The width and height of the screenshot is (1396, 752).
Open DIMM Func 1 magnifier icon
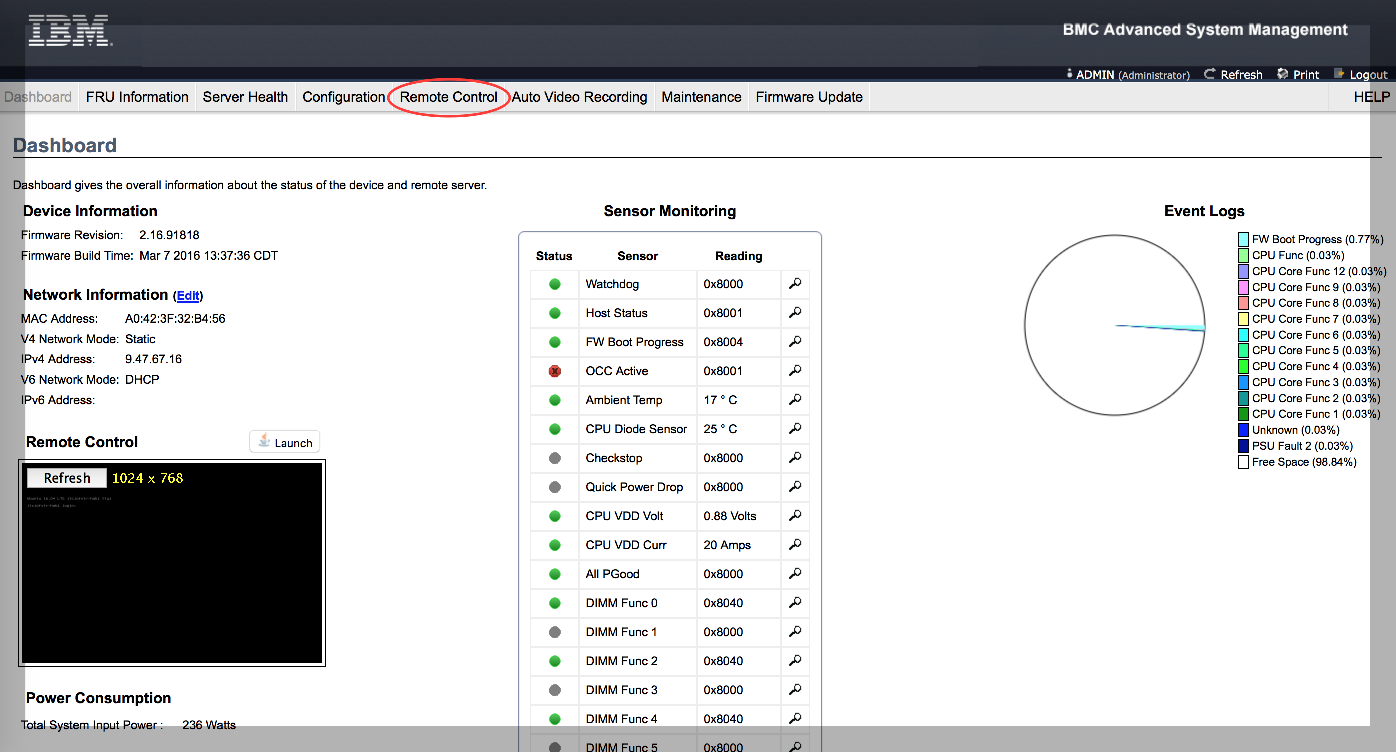click(x=795, y=632)
